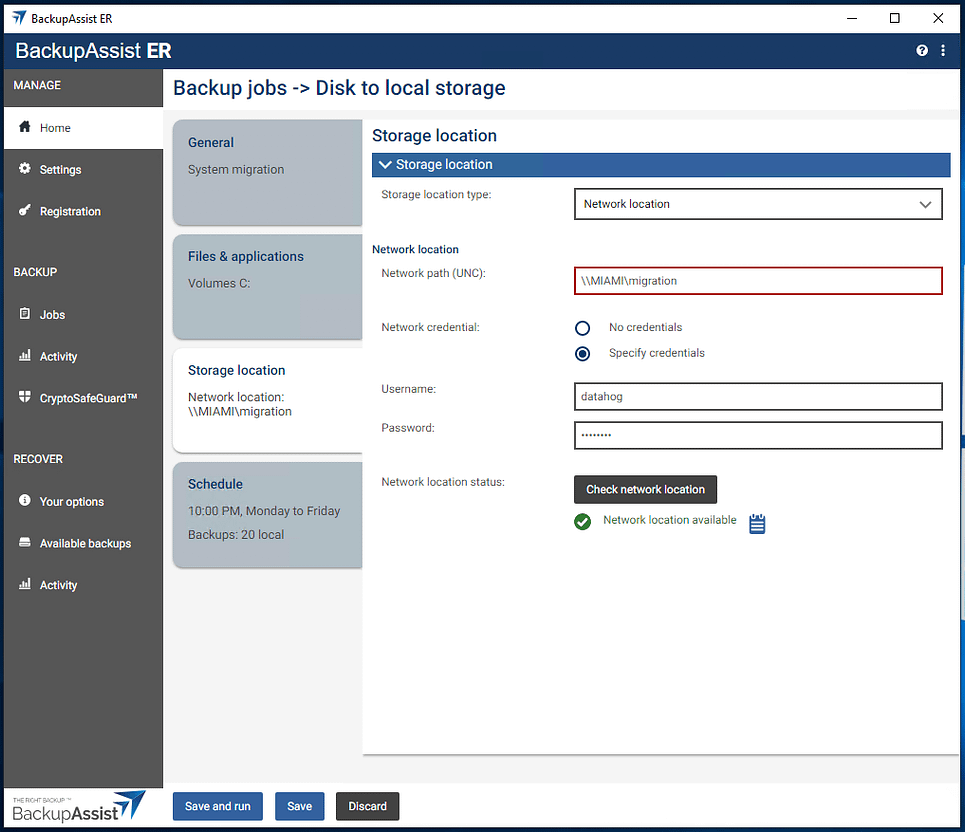Image resolution: width=965 pixels, height=832 pixels.
Task: Open help via the question mark icon
Action: click(x=922, y=50)
